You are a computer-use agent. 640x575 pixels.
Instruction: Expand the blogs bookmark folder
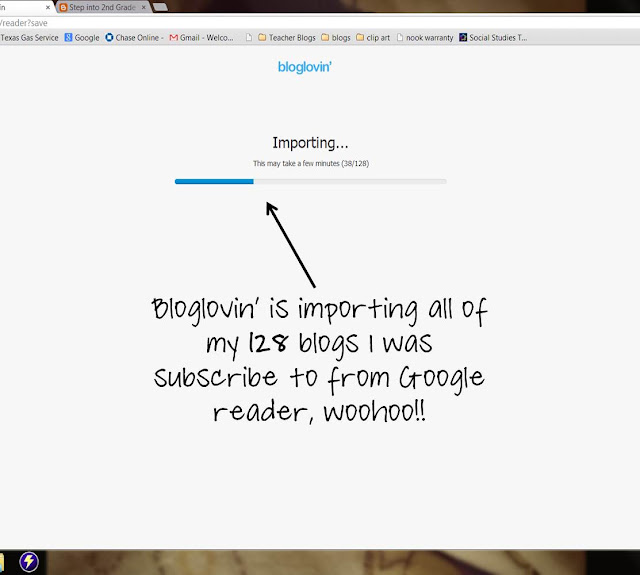pyautogui.click(x=336, y=38)
